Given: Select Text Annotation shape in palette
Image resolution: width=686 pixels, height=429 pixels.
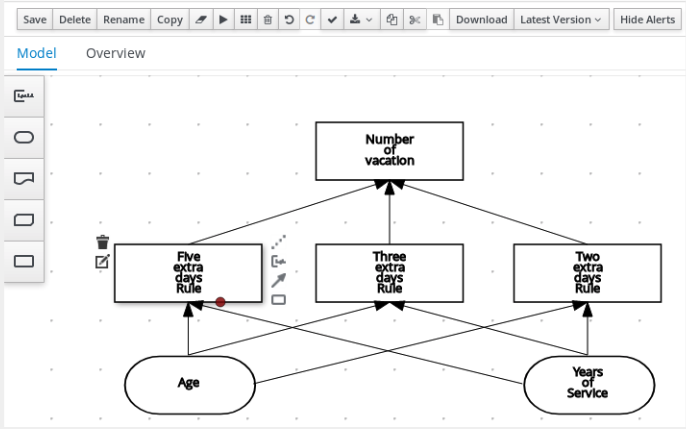Looking at the screenshot, I should [x=25, y=96].
